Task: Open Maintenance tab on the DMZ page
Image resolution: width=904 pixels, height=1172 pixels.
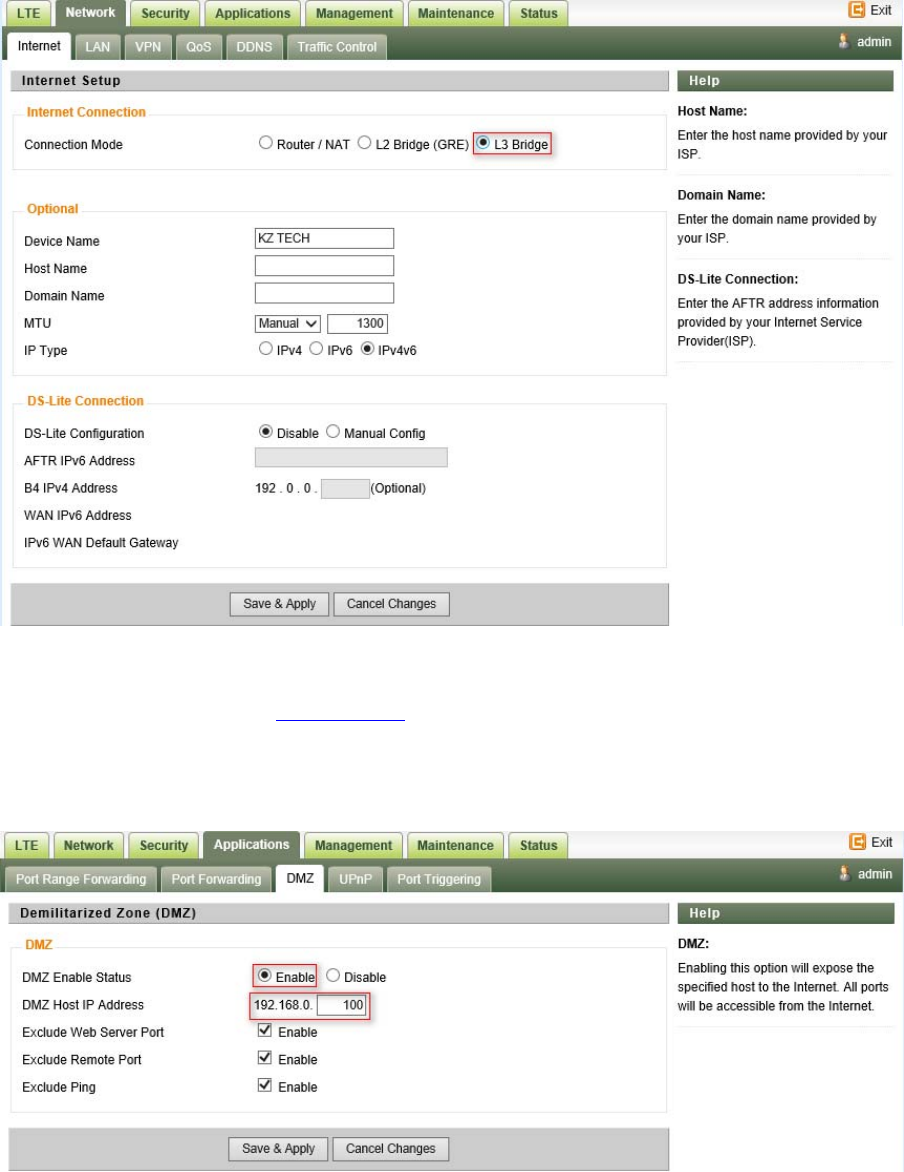Action: [x=455, y=845]
